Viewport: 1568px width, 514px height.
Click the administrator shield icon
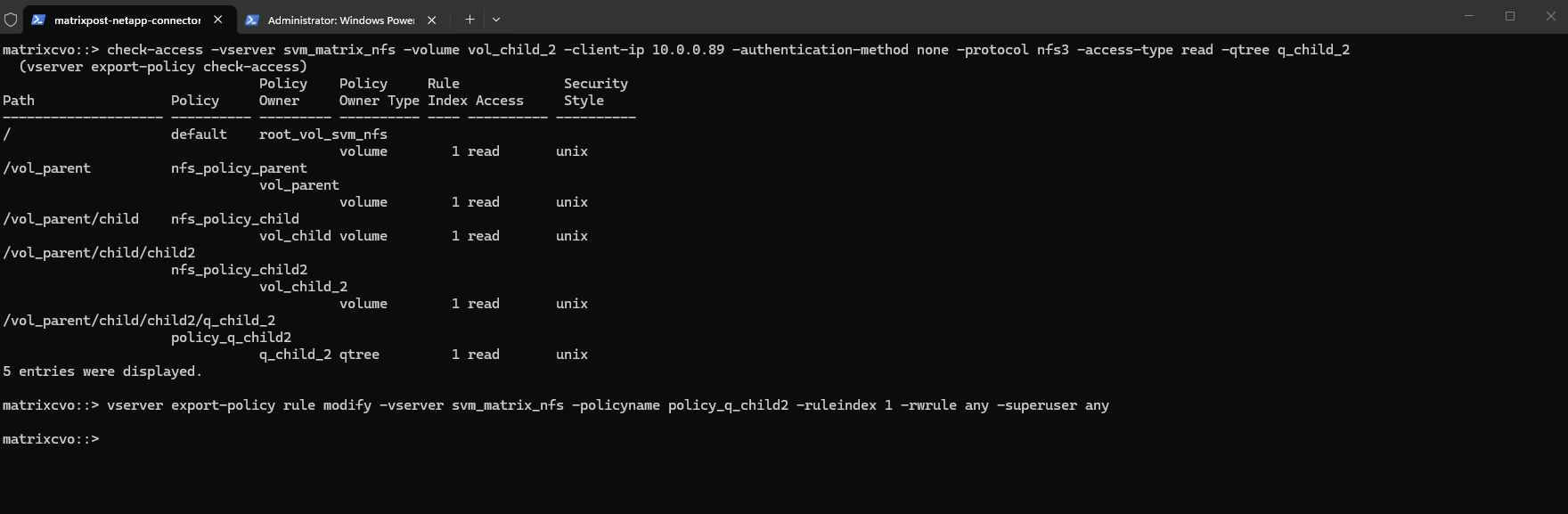11,20
